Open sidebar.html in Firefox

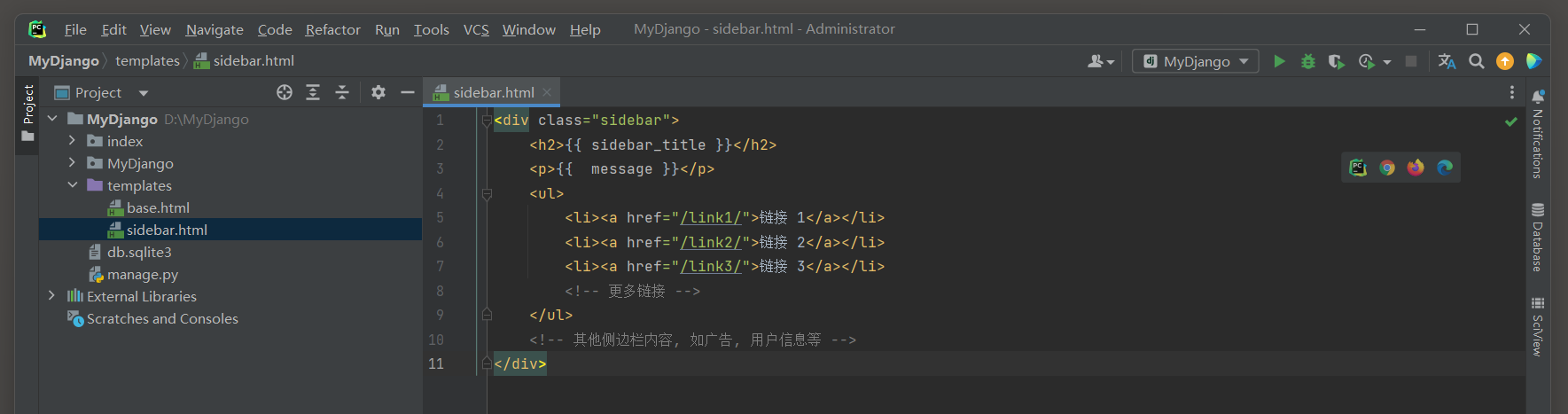click(1416, 168)
